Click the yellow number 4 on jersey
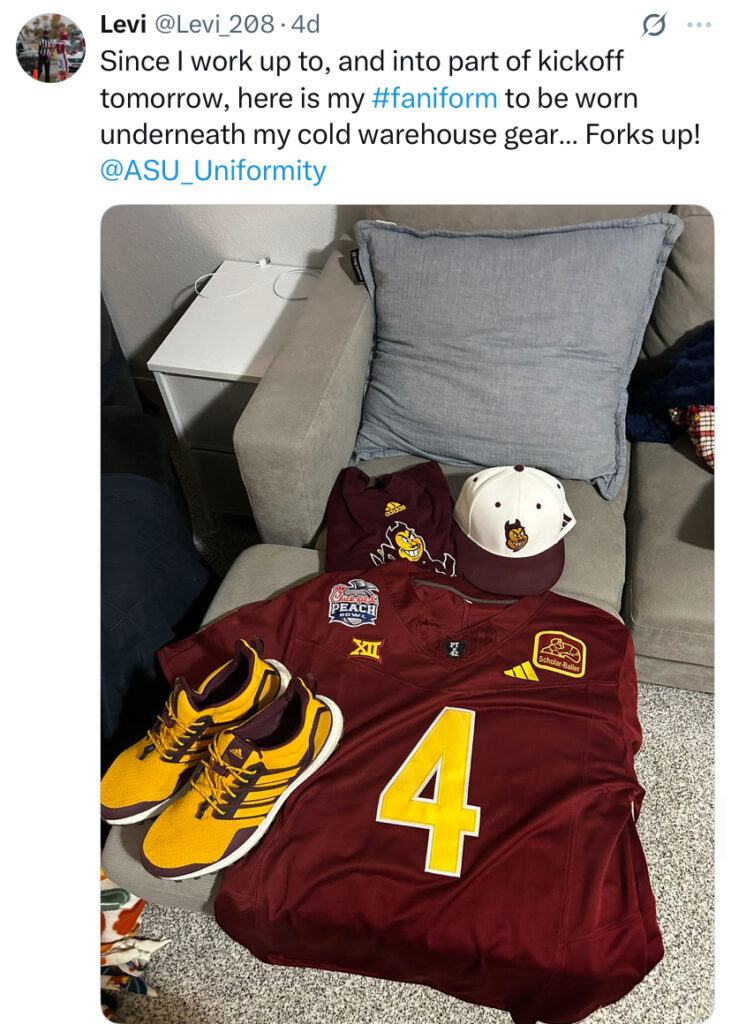Viewport: 731px width, 1024px height. [x=431, y=790]
